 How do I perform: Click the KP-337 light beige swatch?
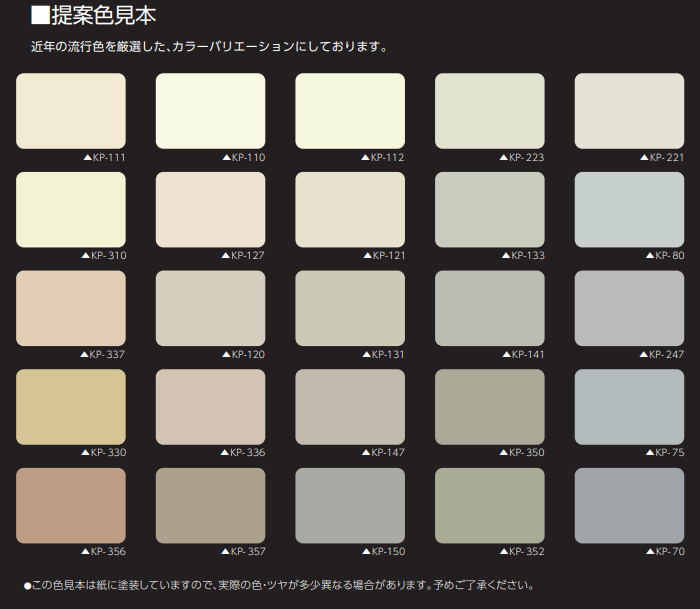click(x=71, y=308)
